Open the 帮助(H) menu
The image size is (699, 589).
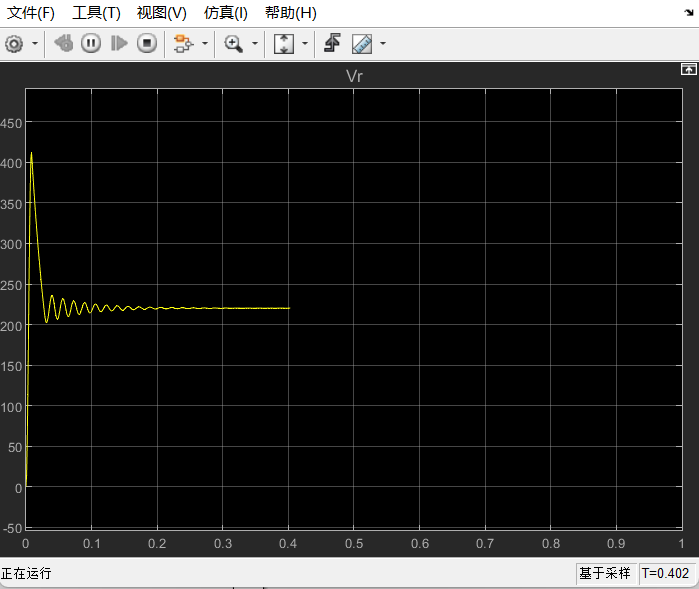pyautogui.click(x=291, y=13)
